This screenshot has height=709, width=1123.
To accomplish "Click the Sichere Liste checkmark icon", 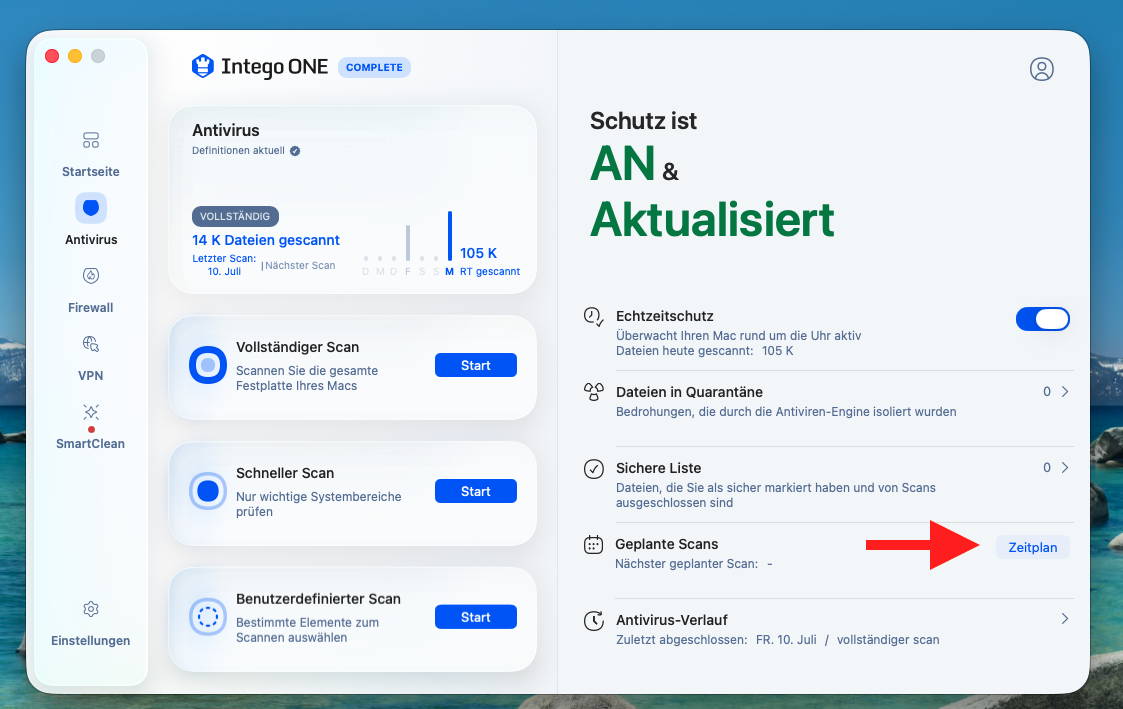I will pos(594,469).
